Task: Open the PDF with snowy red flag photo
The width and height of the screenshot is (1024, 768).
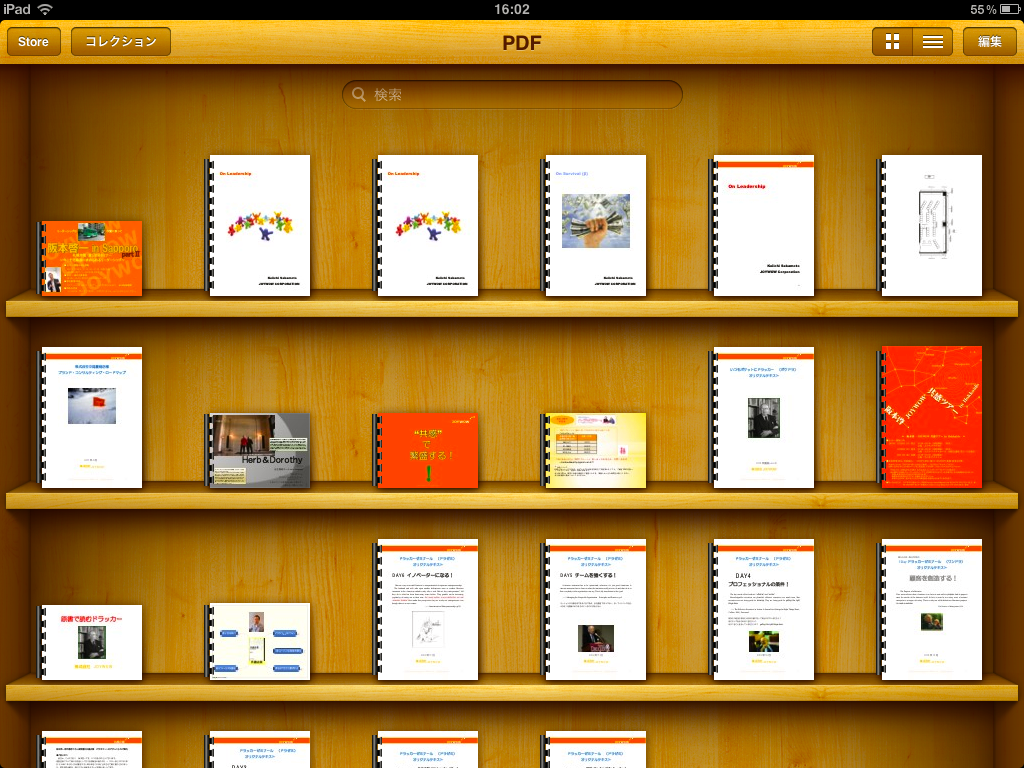Action: [90, 416]
